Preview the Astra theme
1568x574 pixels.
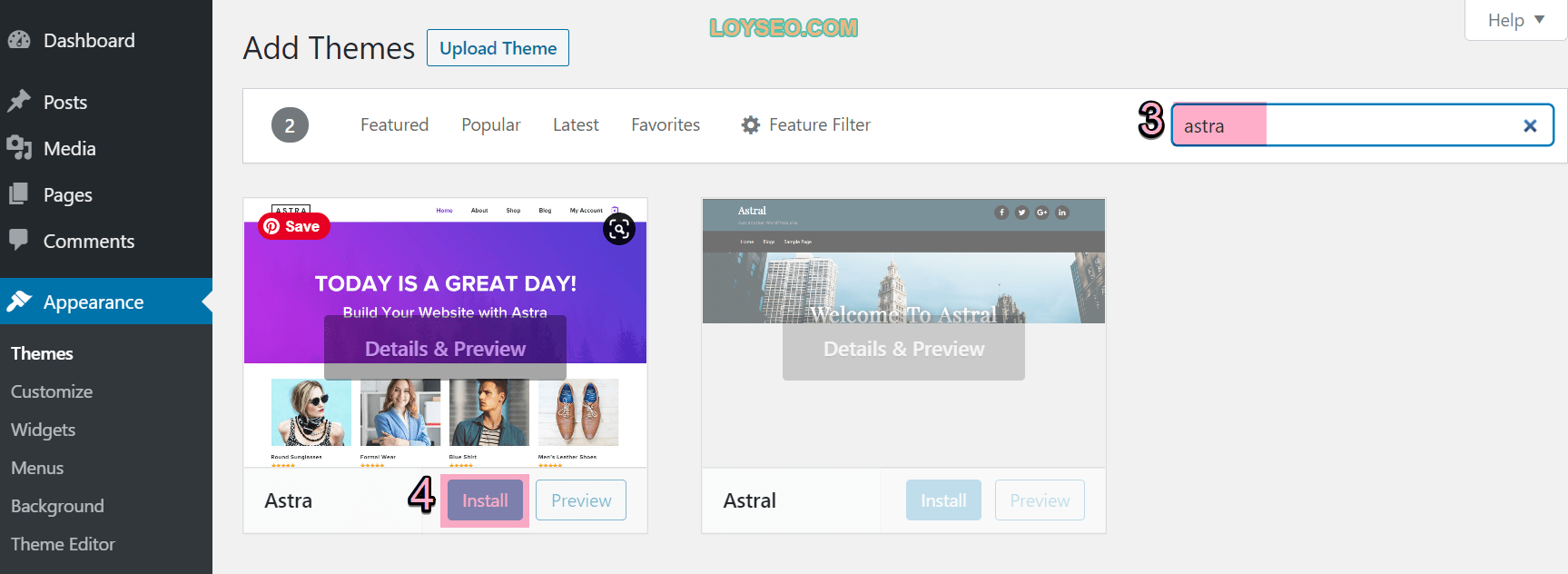(x=581, y=500)
